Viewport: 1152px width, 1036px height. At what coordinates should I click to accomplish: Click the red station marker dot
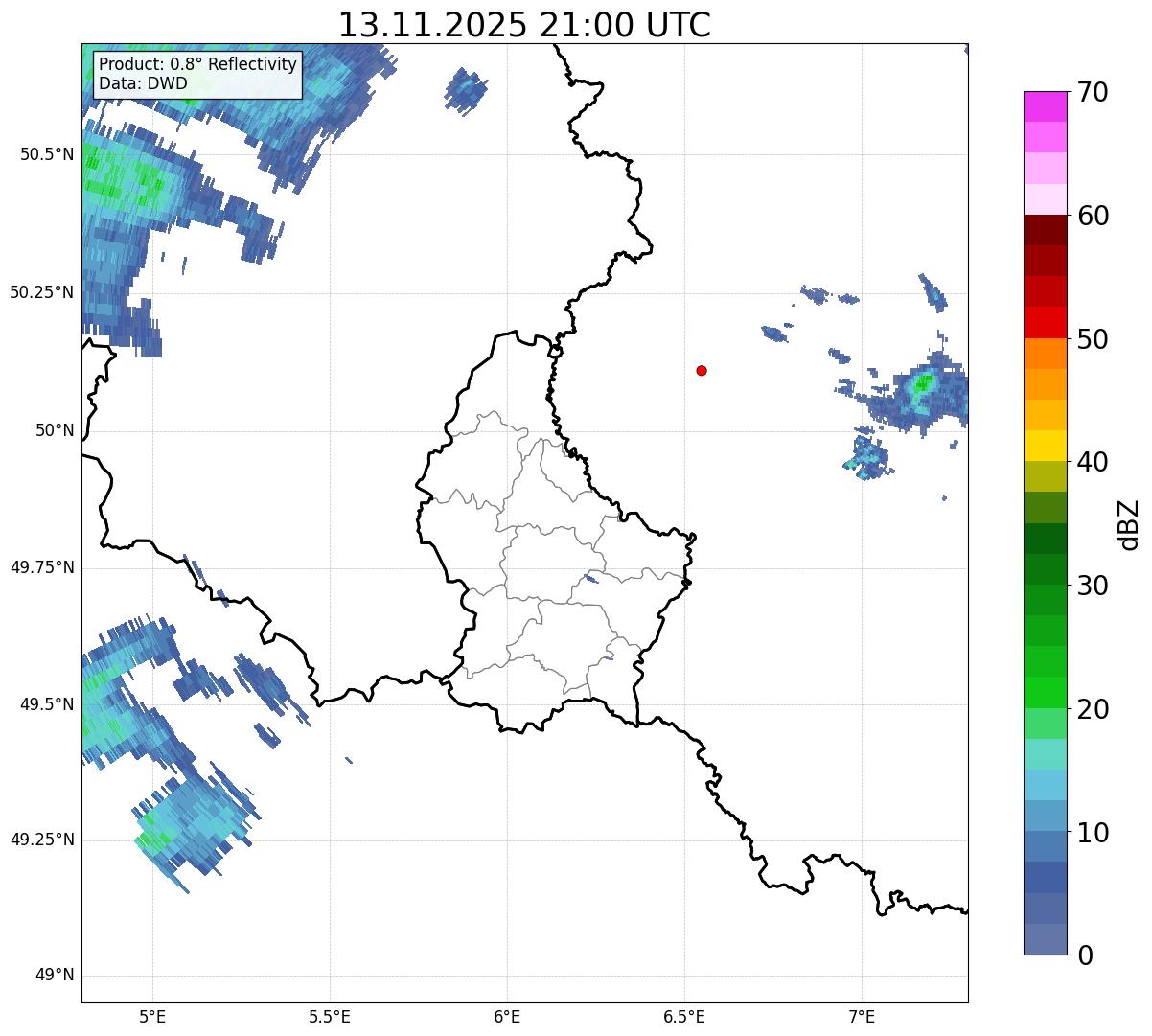pyautogui.click(x=702, y=371)
